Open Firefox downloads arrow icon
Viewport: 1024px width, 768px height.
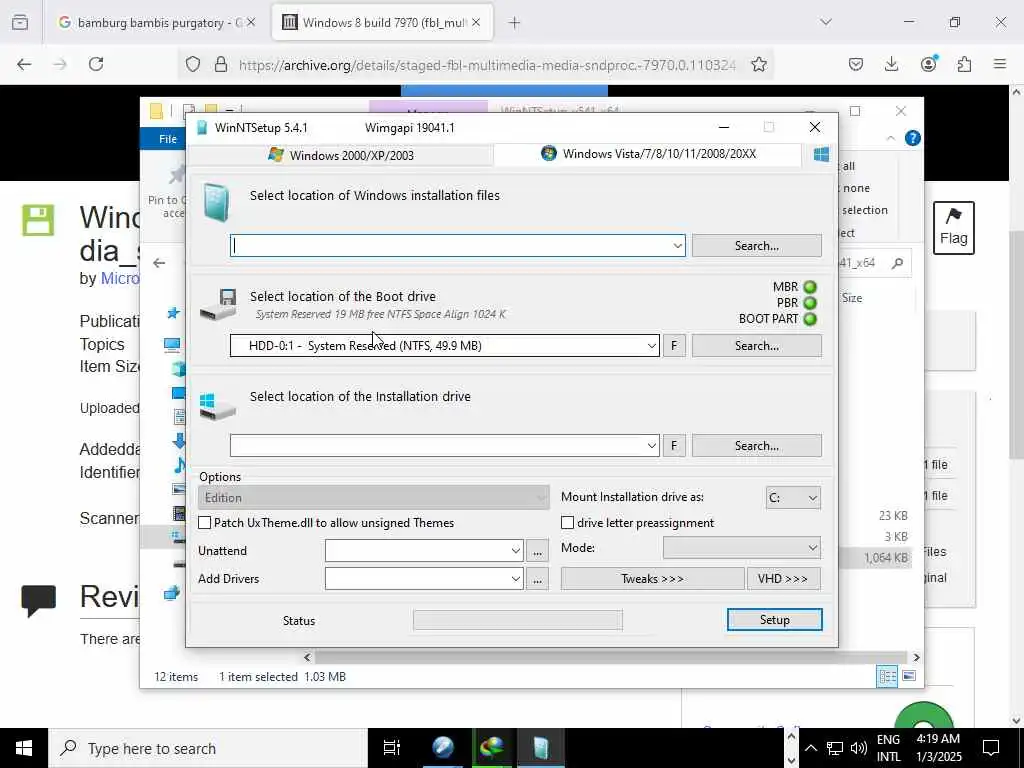891,64
